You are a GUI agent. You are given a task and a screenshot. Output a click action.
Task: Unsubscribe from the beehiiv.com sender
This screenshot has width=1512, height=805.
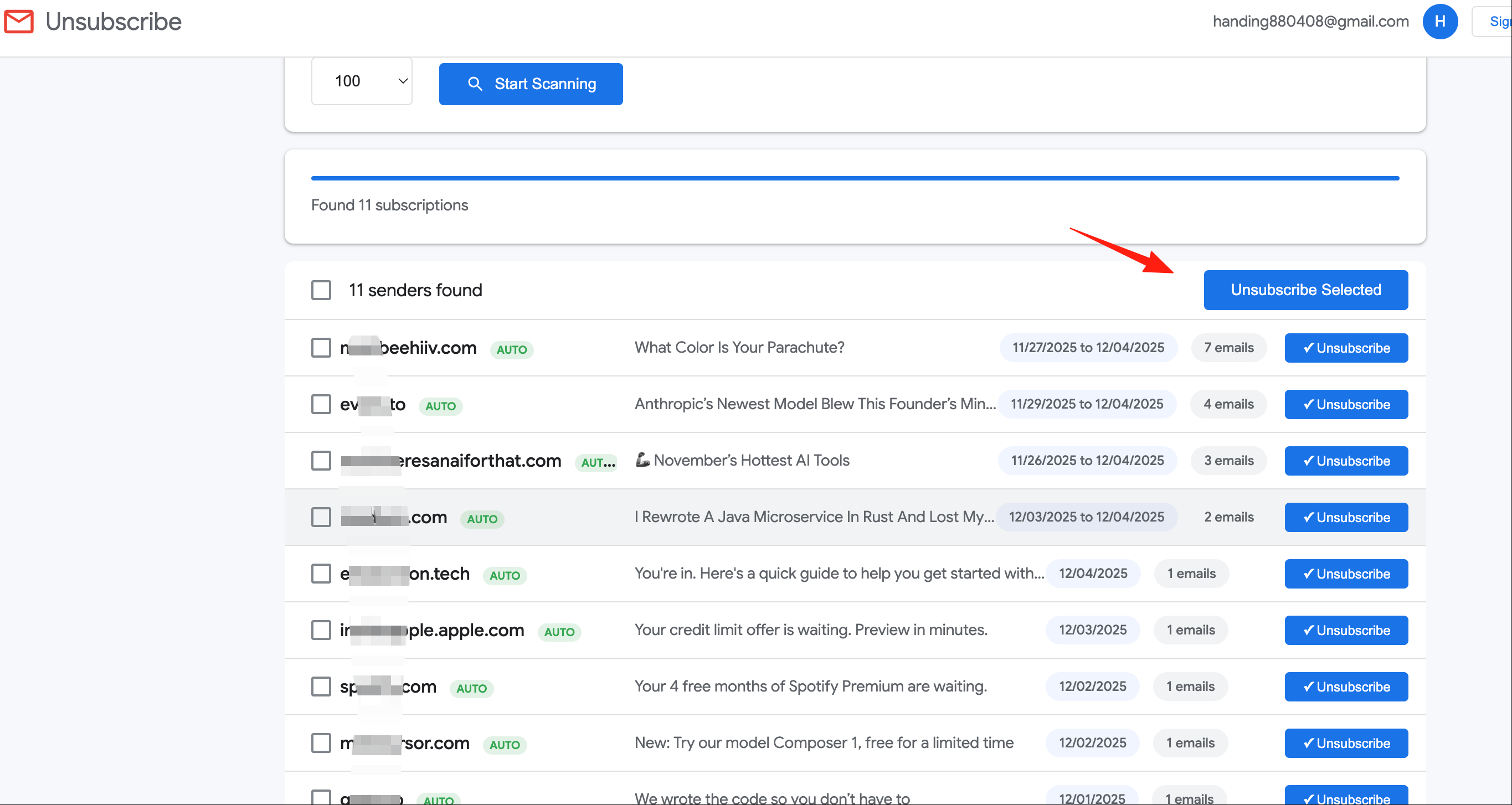[x=1346, y=348]
